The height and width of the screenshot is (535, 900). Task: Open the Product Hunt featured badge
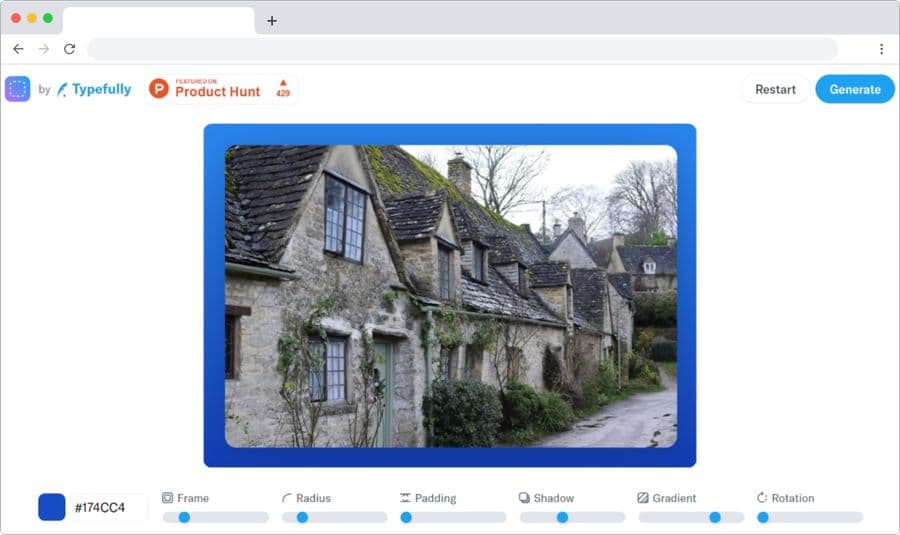click(222, 89)
